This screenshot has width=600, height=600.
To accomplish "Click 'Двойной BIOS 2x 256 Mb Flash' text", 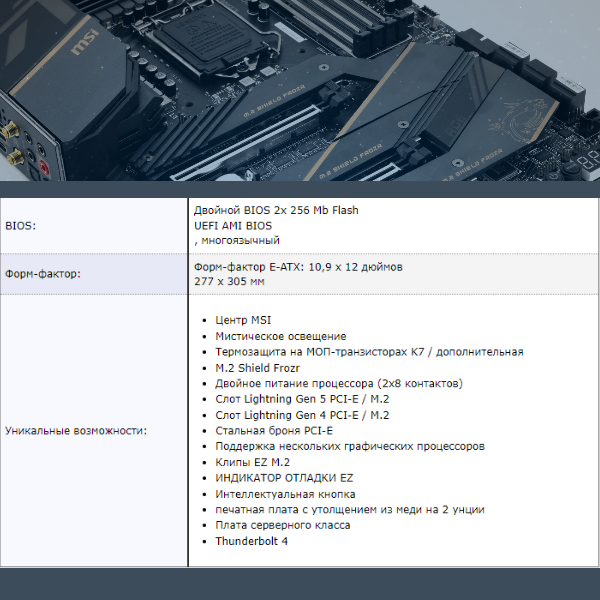I will tap(276, 210).
